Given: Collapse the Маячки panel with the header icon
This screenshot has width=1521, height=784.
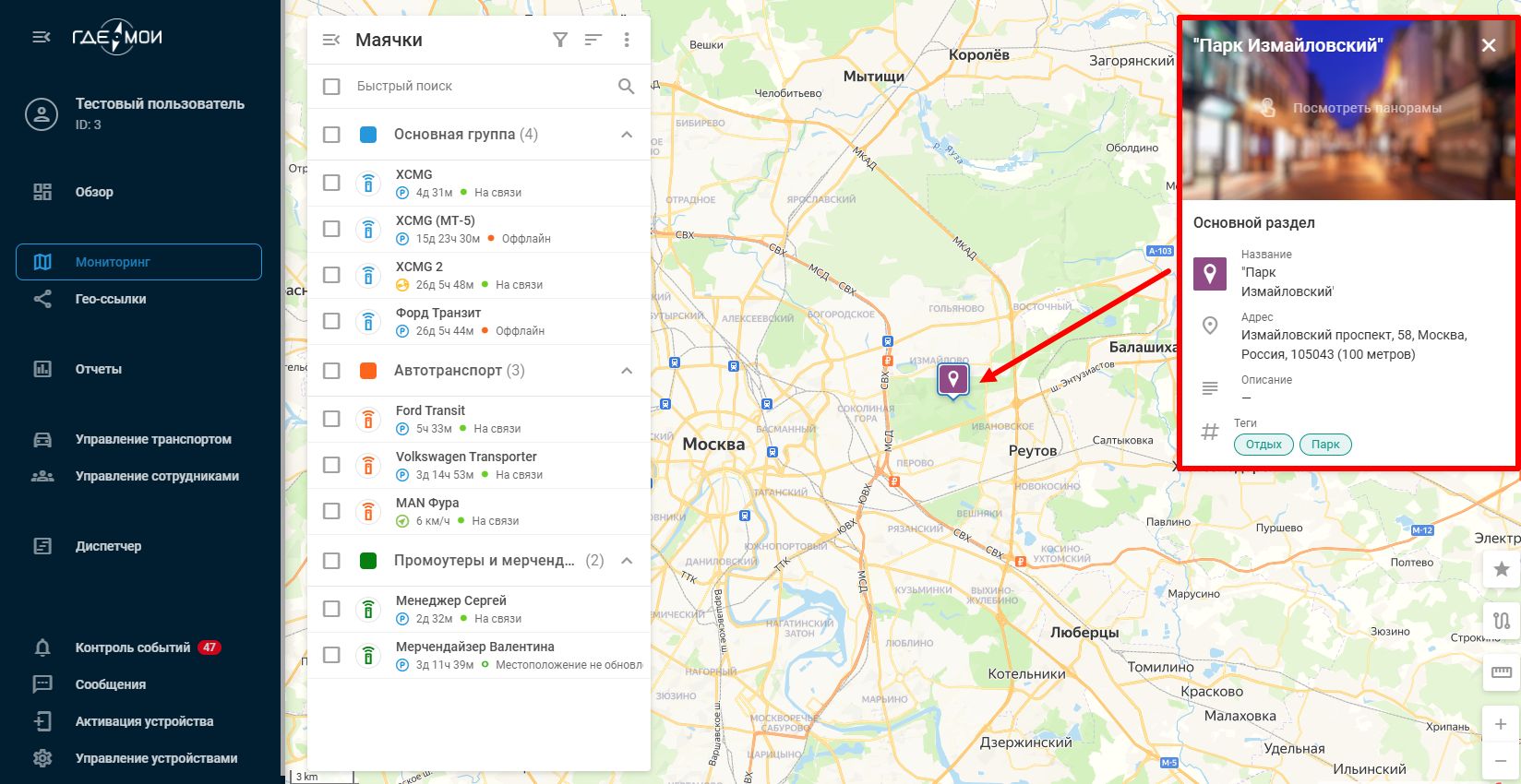Looking at the screenshot, I should tap(331, 40).
